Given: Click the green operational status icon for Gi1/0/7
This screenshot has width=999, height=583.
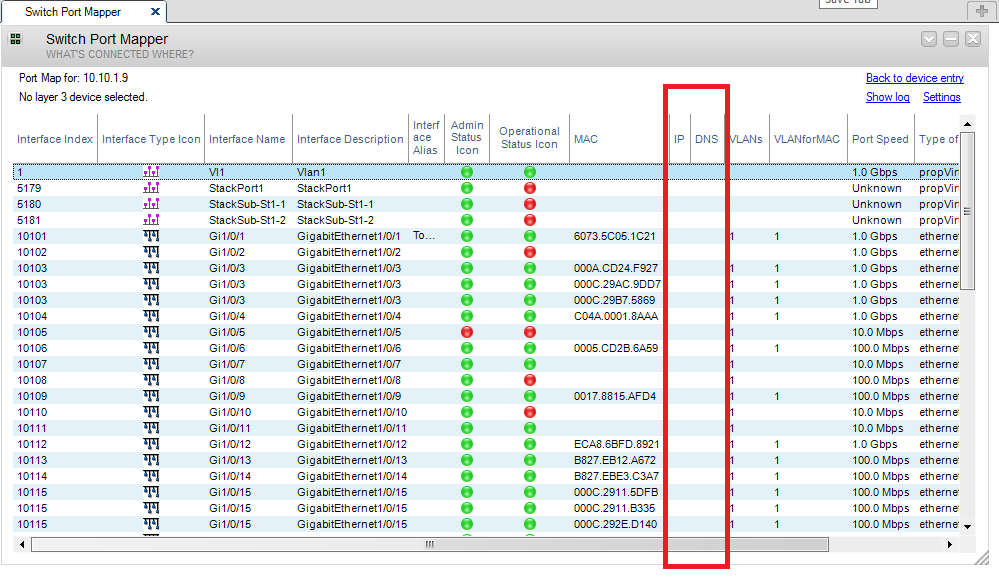Looking at the screenshot, I should [529, 364].
